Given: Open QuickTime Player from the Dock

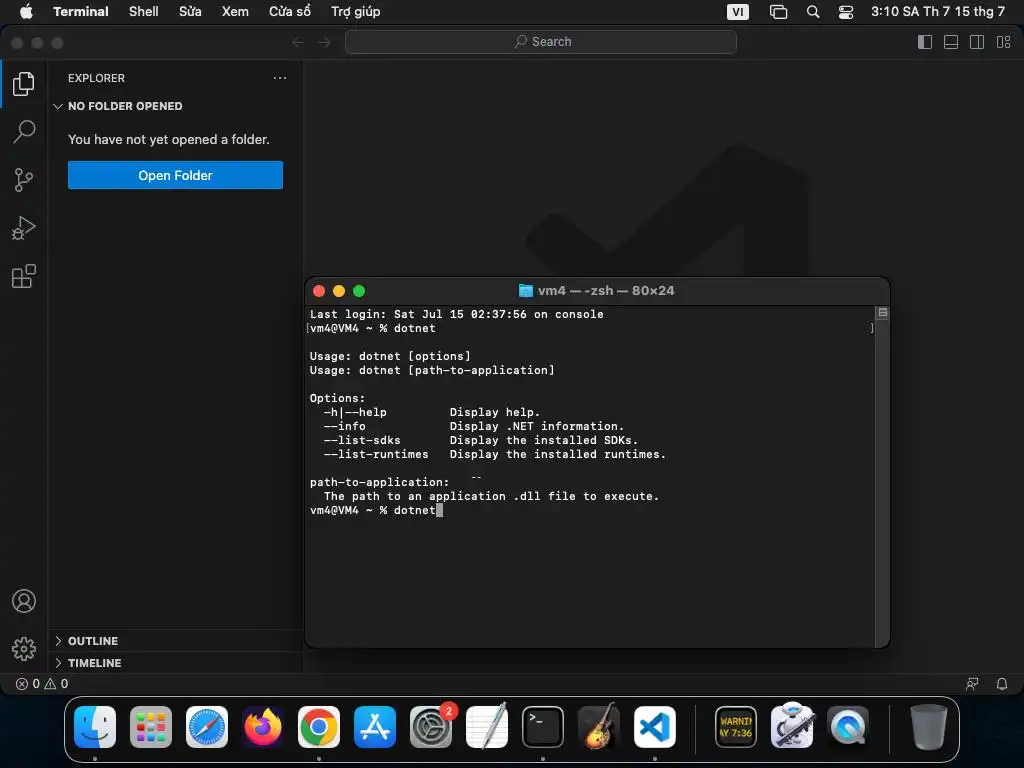Looking at the screenshot, I should pos(848,727).
